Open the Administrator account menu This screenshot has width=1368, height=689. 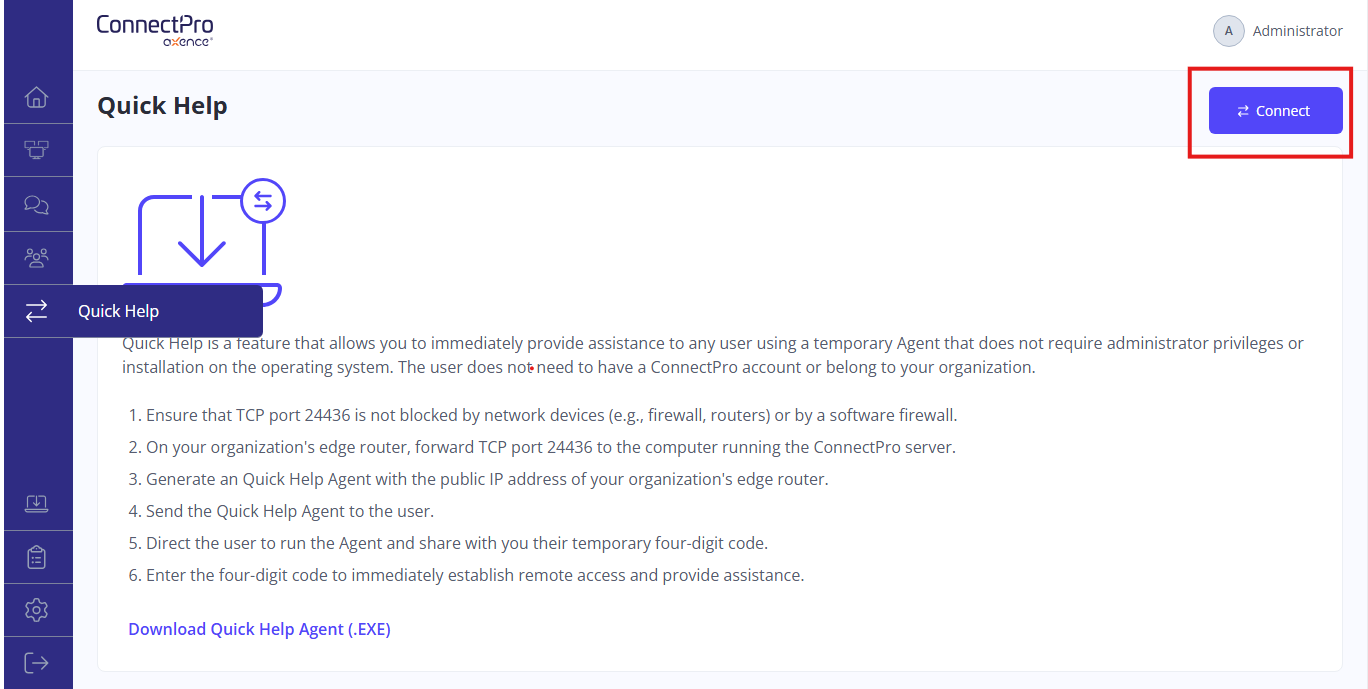(x=1297, y=31)
